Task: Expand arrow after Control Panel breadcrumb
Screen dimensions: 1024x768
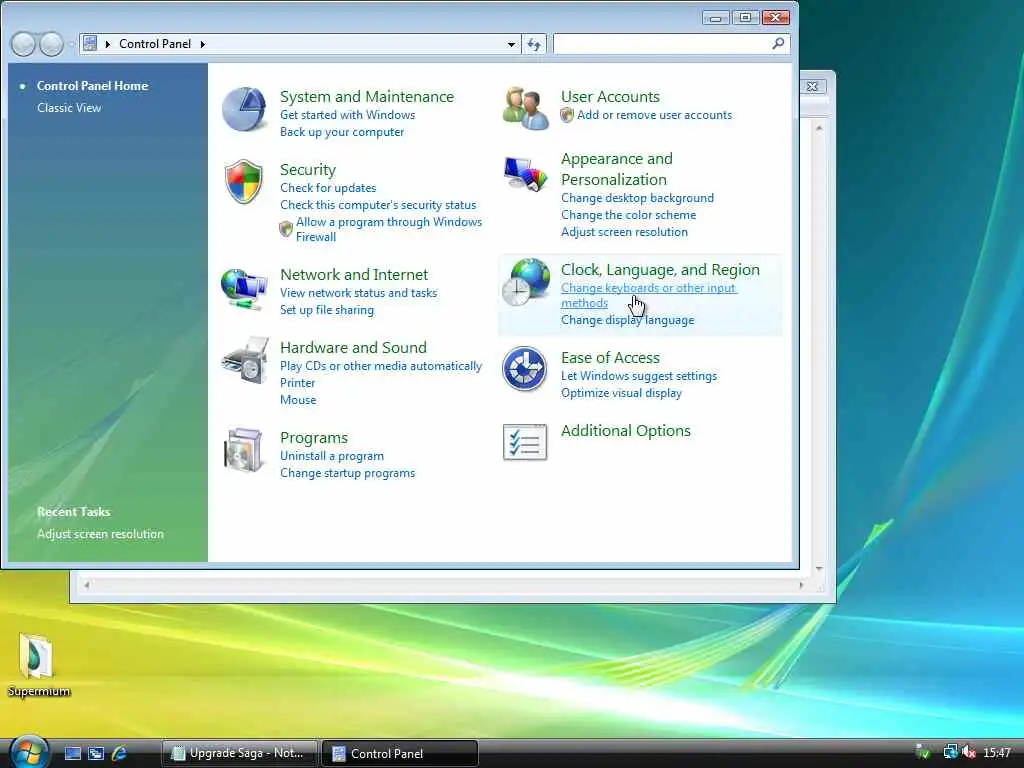Action: (x=202, y=44)
